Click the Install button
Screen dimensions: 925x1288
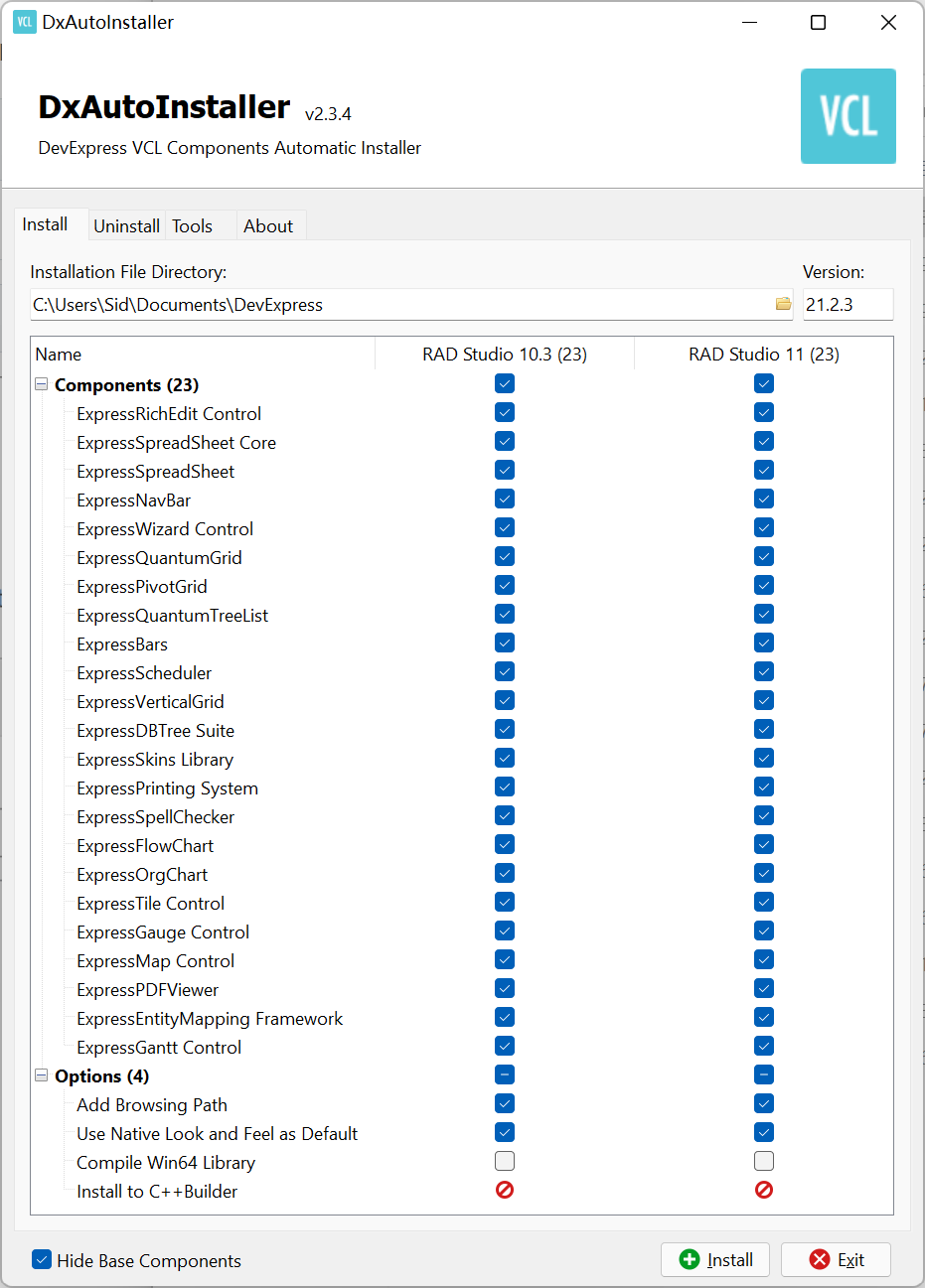pos(715,1259)
